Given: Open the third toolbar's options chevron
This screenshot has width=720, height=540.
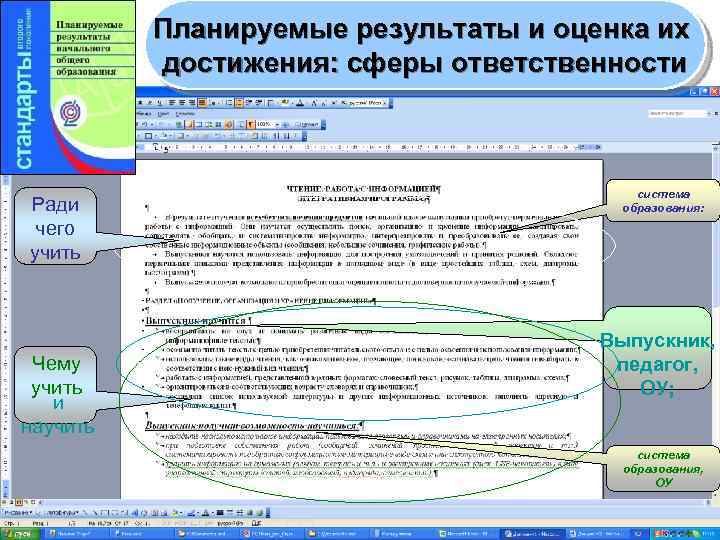Looking at the screenshot, I should [304, 136].
